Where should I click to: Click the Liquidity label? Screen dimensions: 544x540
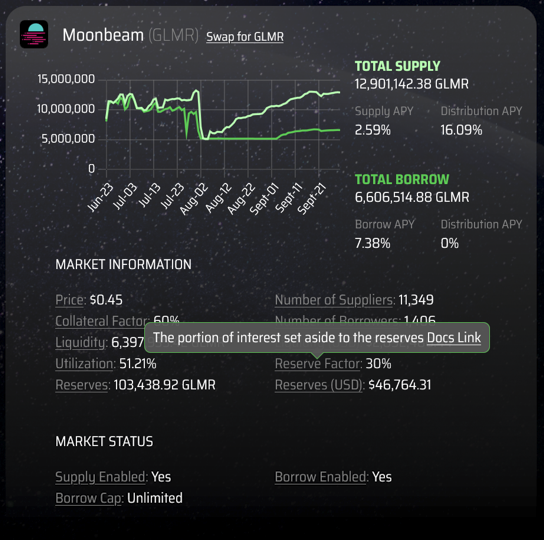pos(81,343)
